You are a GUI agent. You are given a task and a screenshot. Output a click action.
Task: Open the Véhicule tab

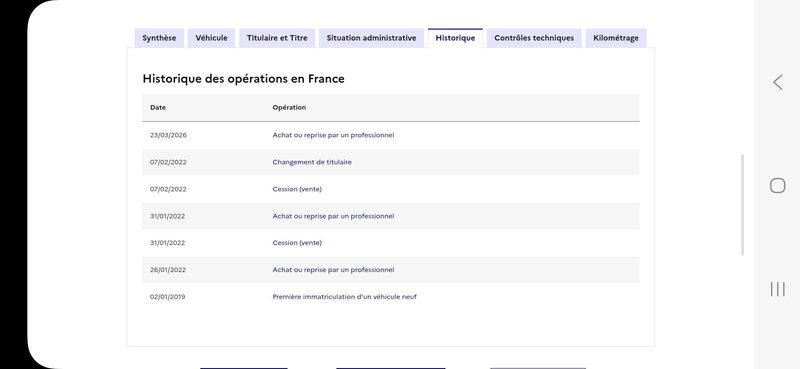point(211,38)
